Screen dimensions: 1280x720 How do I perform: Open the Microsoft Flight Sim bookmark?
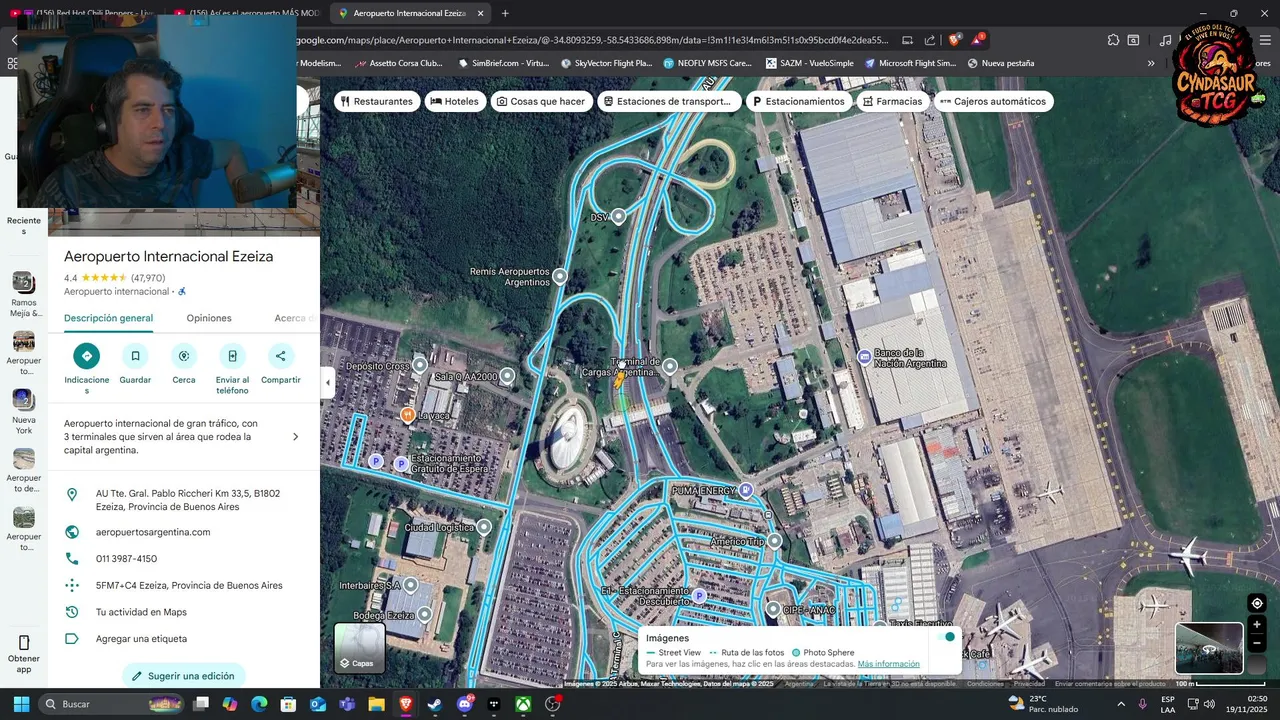click(910, 63)
